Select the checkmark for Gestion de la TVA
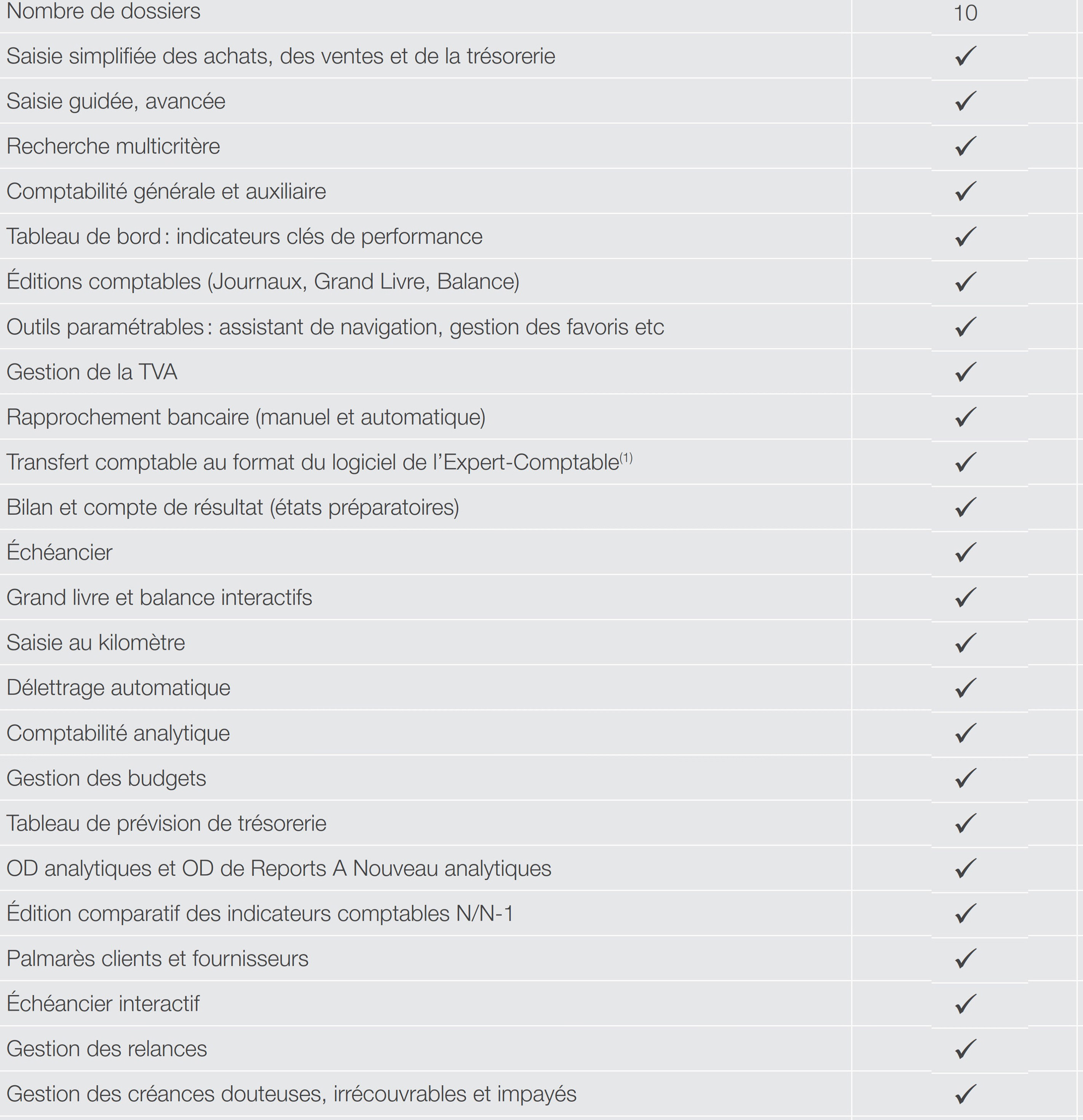Image resolution: width=1083 pixels, height=1120 pixels. pyautogui.click(x=965, y=372)
